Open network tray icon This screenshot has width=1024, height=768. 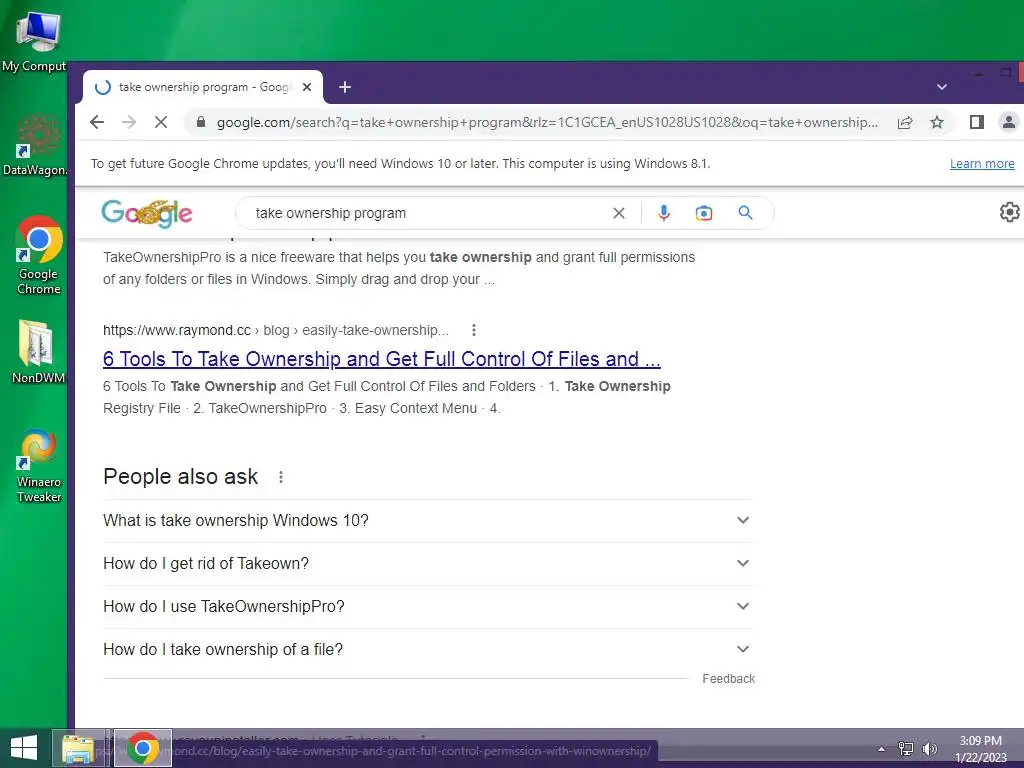click(x=905, y=749)
